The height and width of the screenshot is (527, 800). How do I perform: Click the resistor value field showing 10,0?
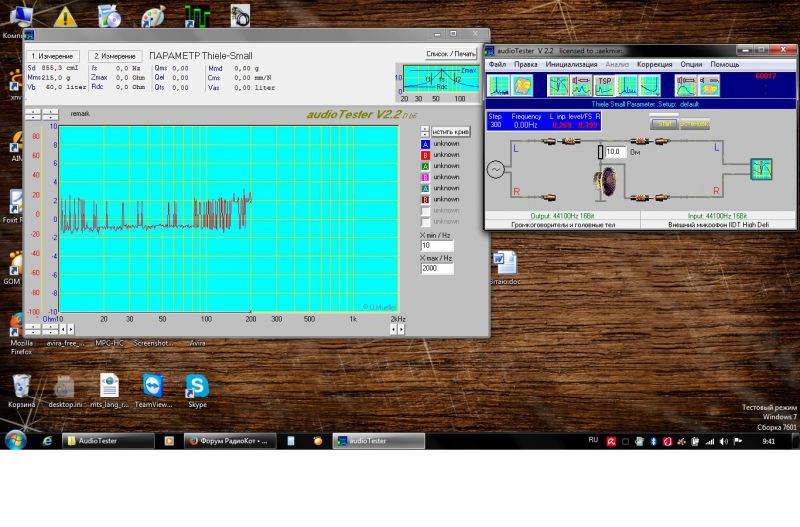[x=615, y=152]
